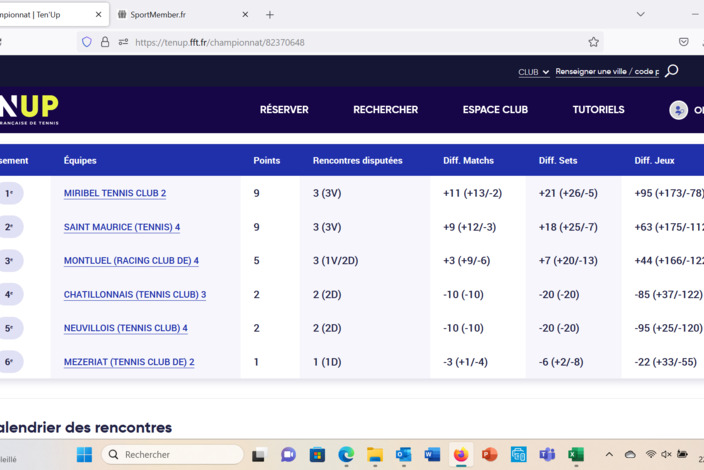Click the shield tracking protection icon

tap(87, 42)
